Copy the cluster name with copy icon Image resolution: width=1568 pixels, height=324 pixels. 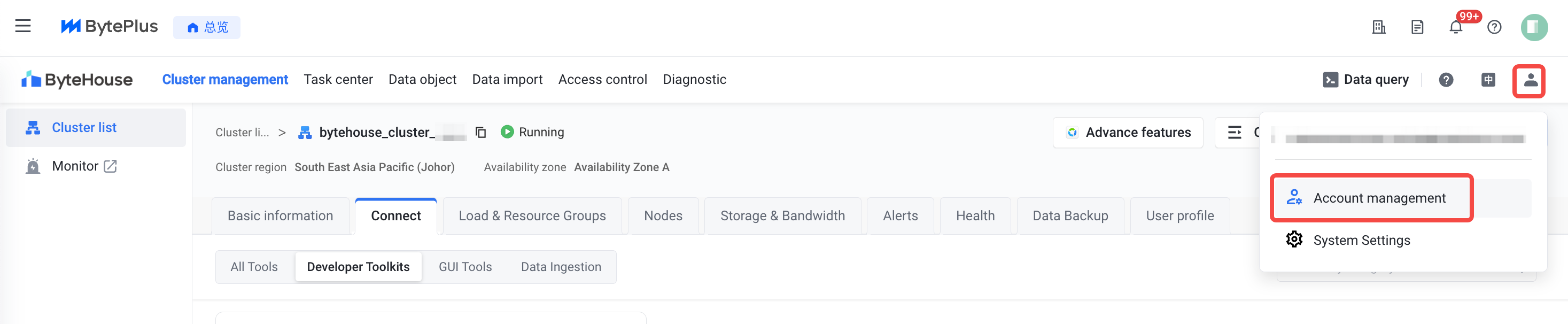(480, 132)
